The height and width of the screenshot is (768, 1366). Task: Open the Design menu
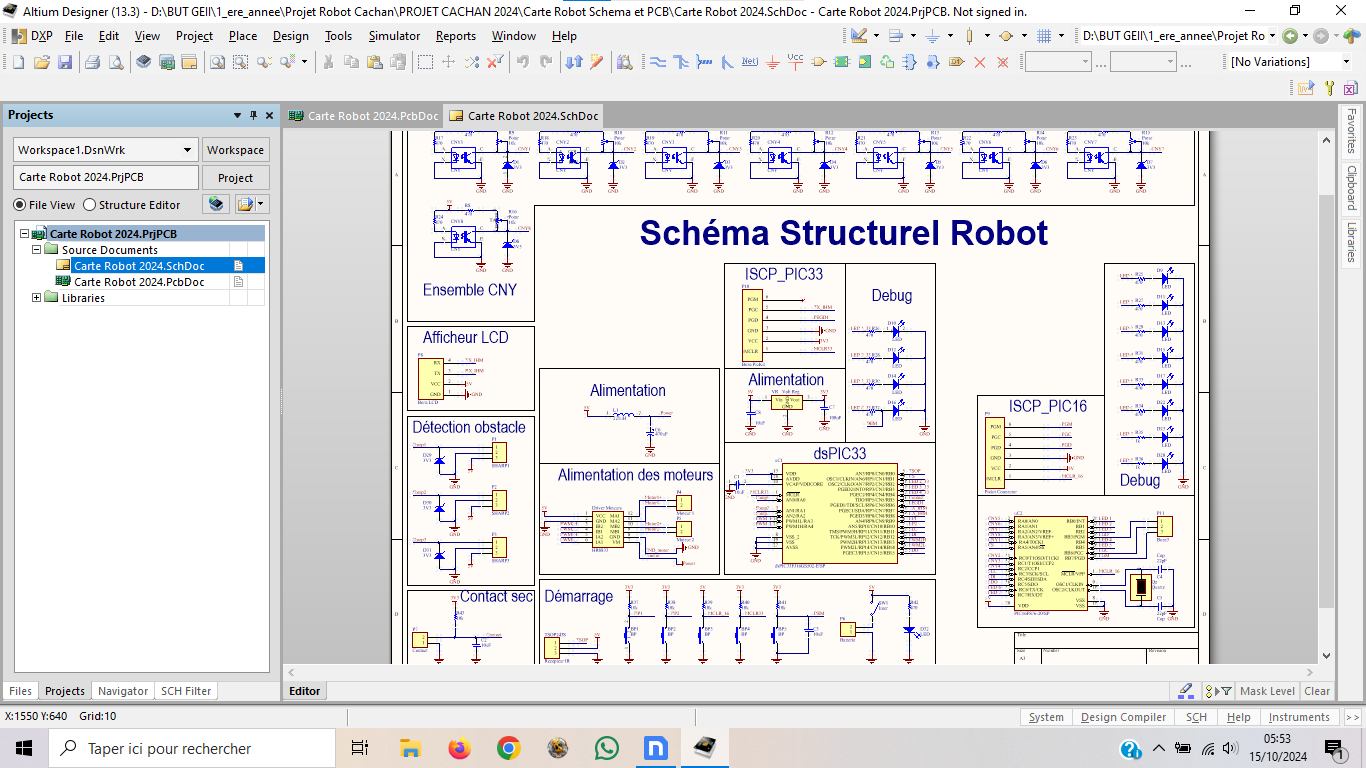click(290, 36)
